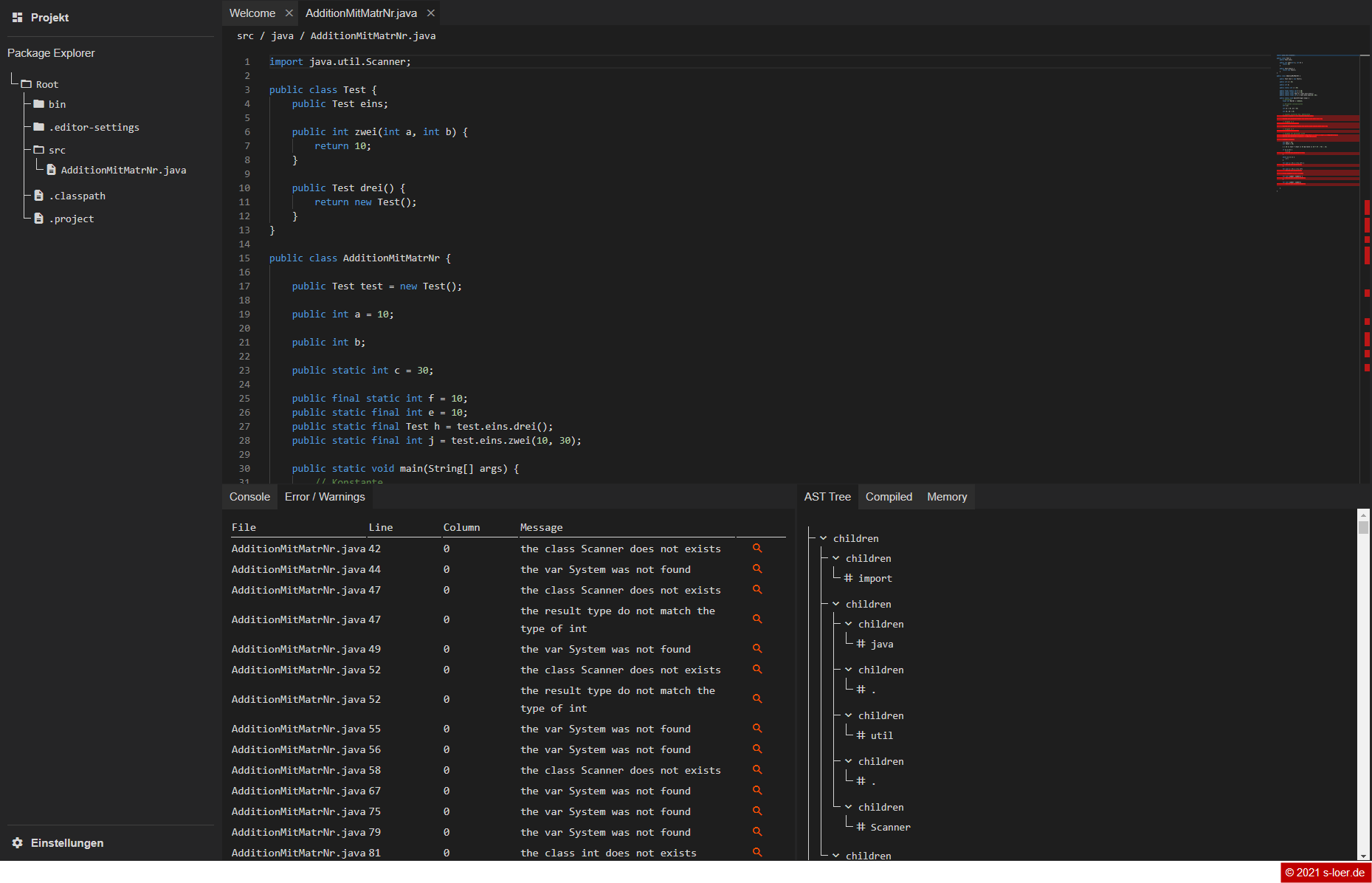Close the AdditionMitMatrNr.java editor tab
The image size is (1372, 883).
pos(431,13)
